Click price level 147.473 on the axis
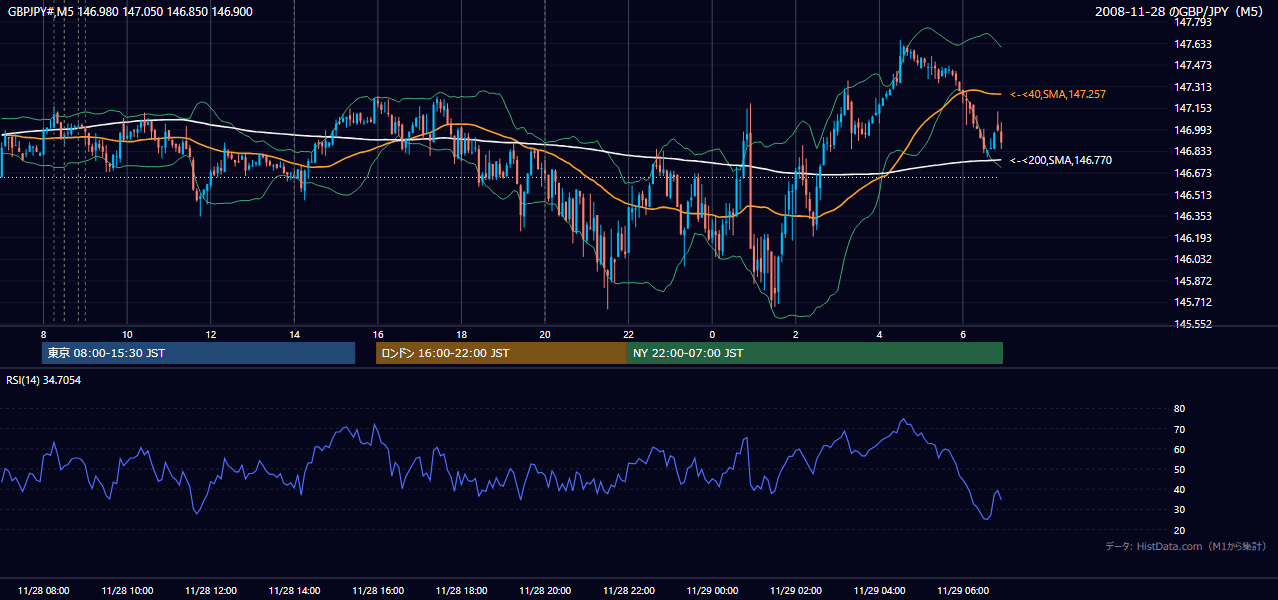Viewport: 1278px width, 600px height. 1193,65
